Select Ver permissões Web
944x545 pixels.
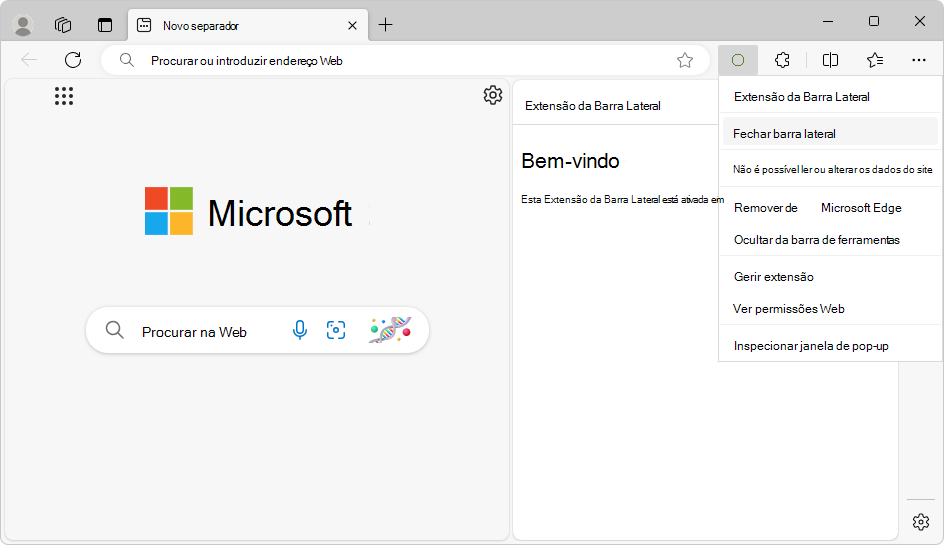click(830, 309)
